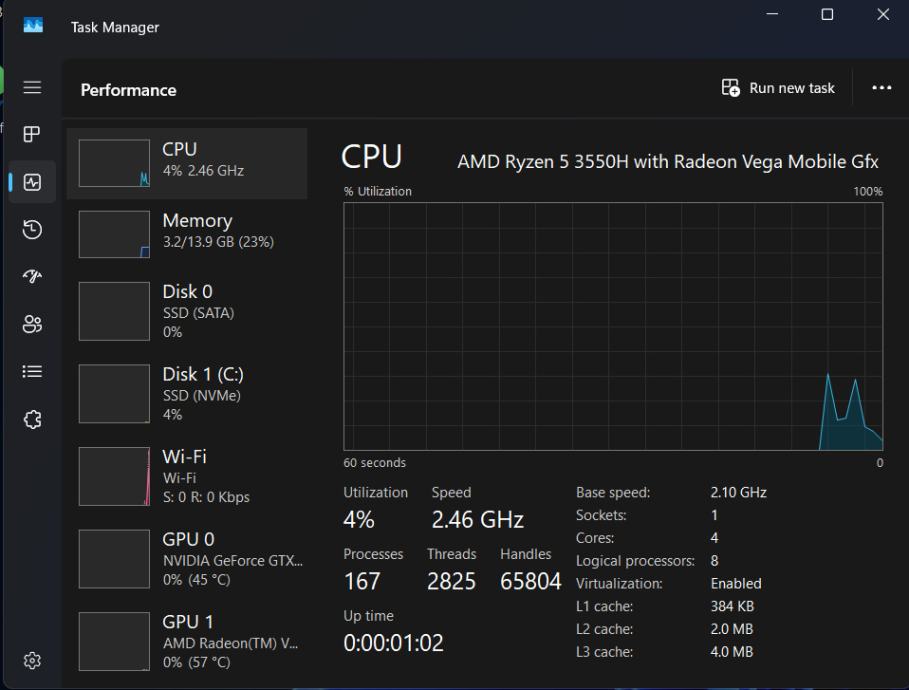Go to the Processes page icon
The image size is (909, 690).
point(32,134)
